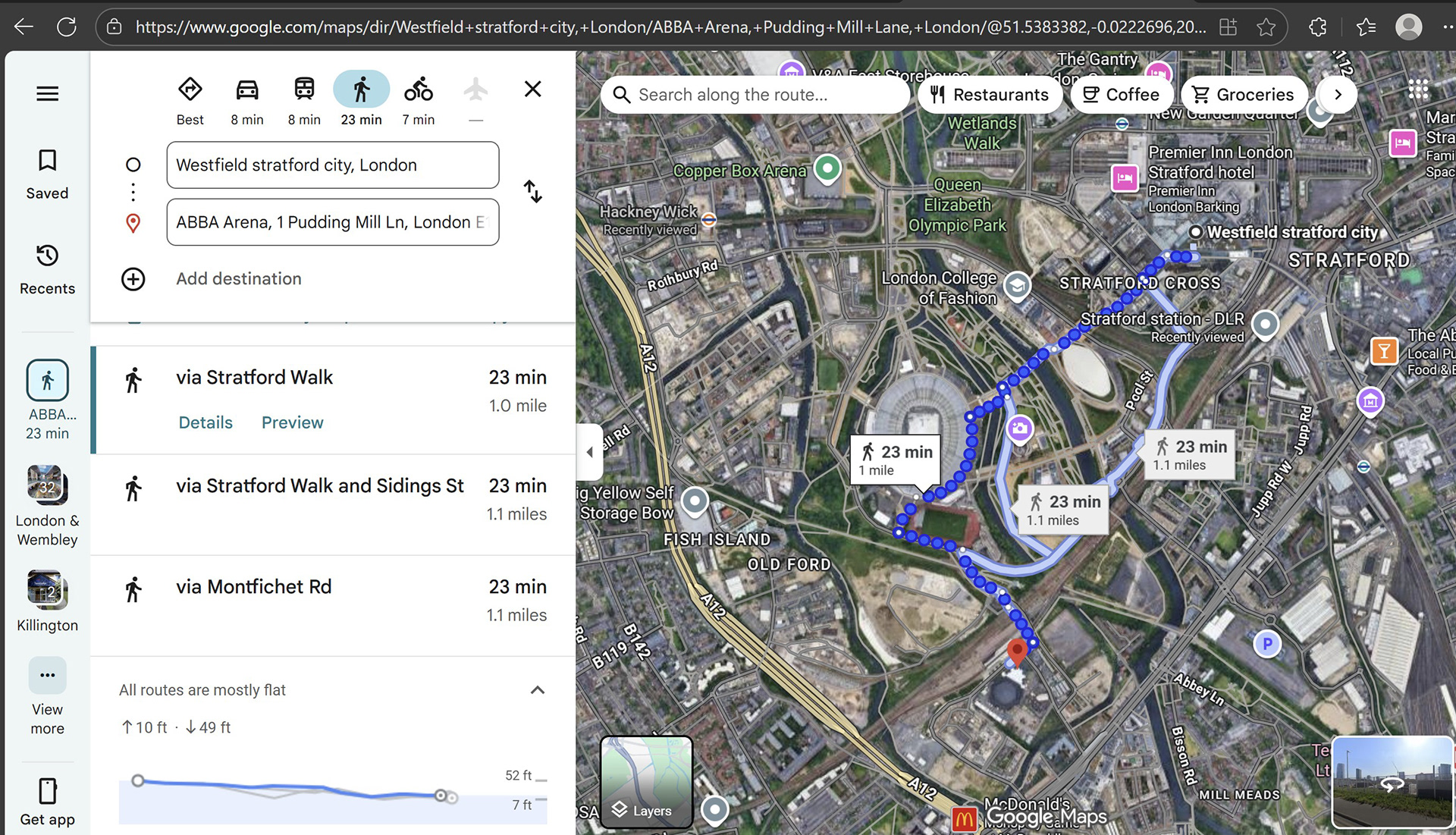Select Driving travel mode icon

247,90
